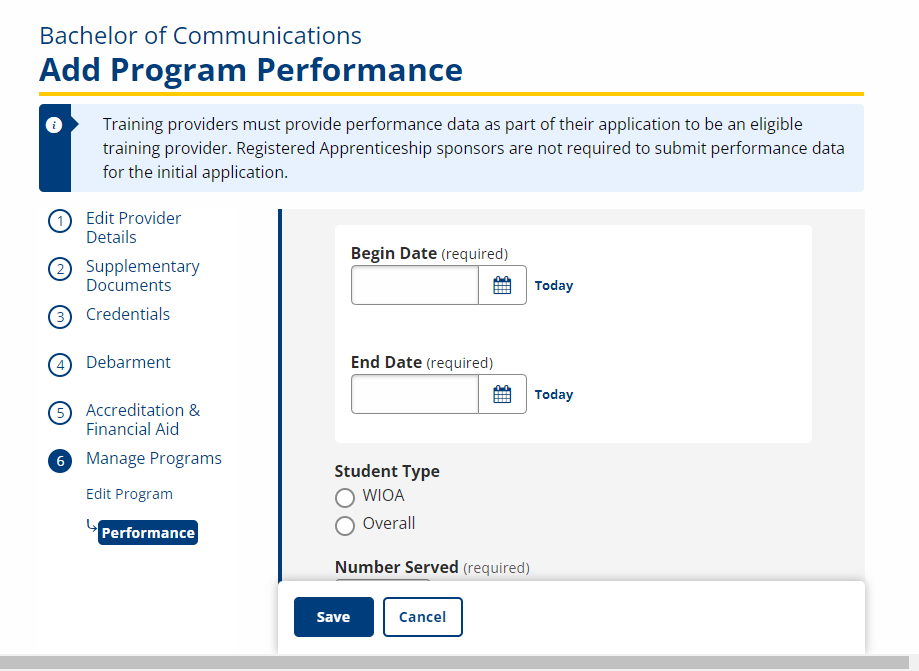Open the Begin Date calendar picker
The height and width of the screenshot is (671, 919).
(502, 286)
